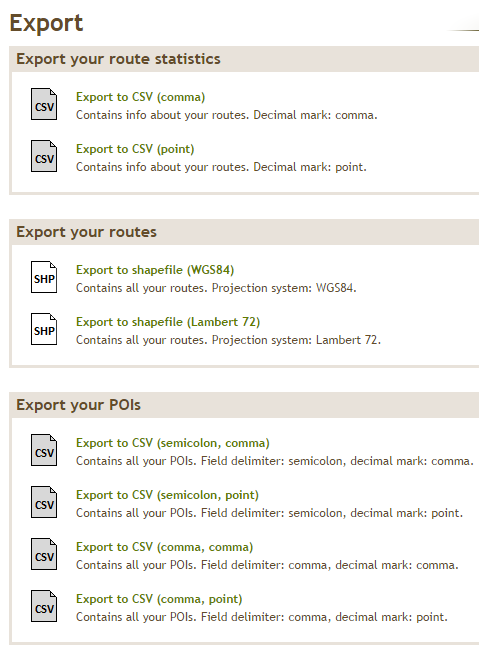Click the CSV icon for point route statistics
The height and width of the screenshot is (656, 479).
[44, 156]
